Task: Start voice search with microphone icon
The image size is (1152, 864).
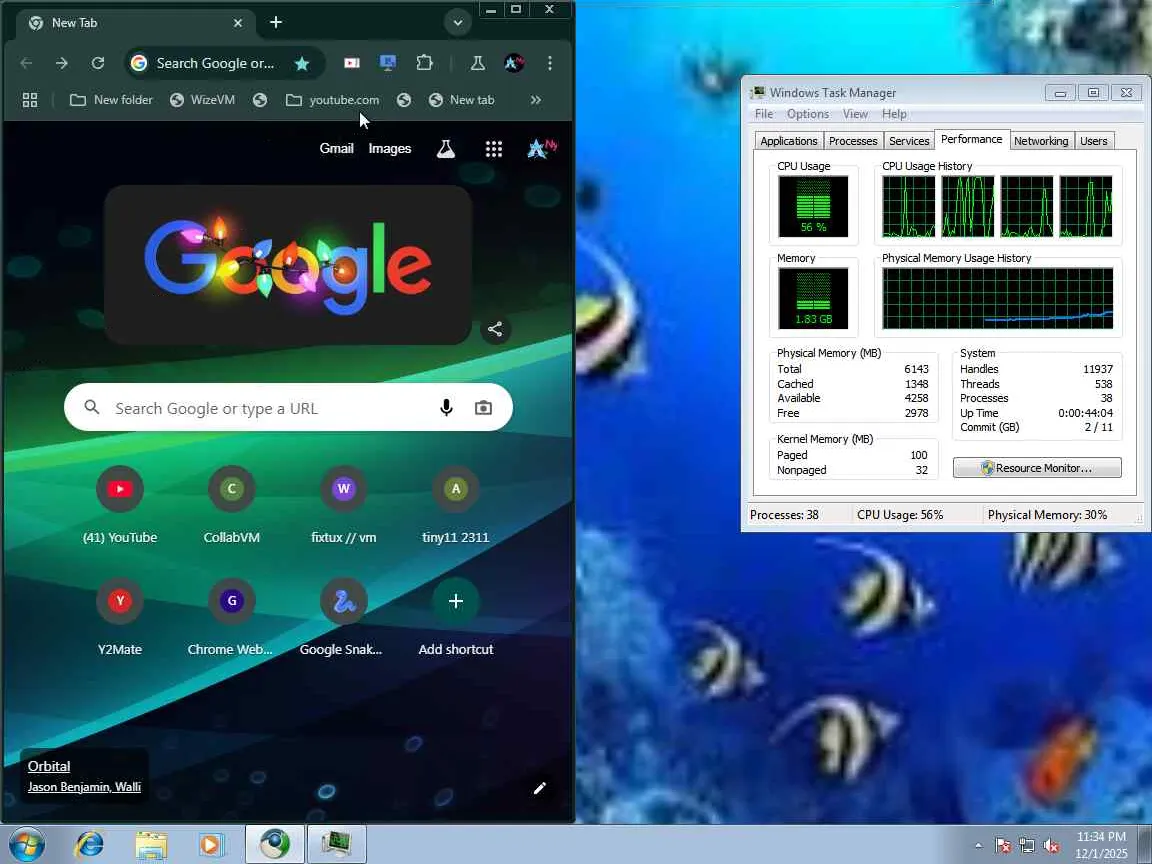Action: pos(446,408)
